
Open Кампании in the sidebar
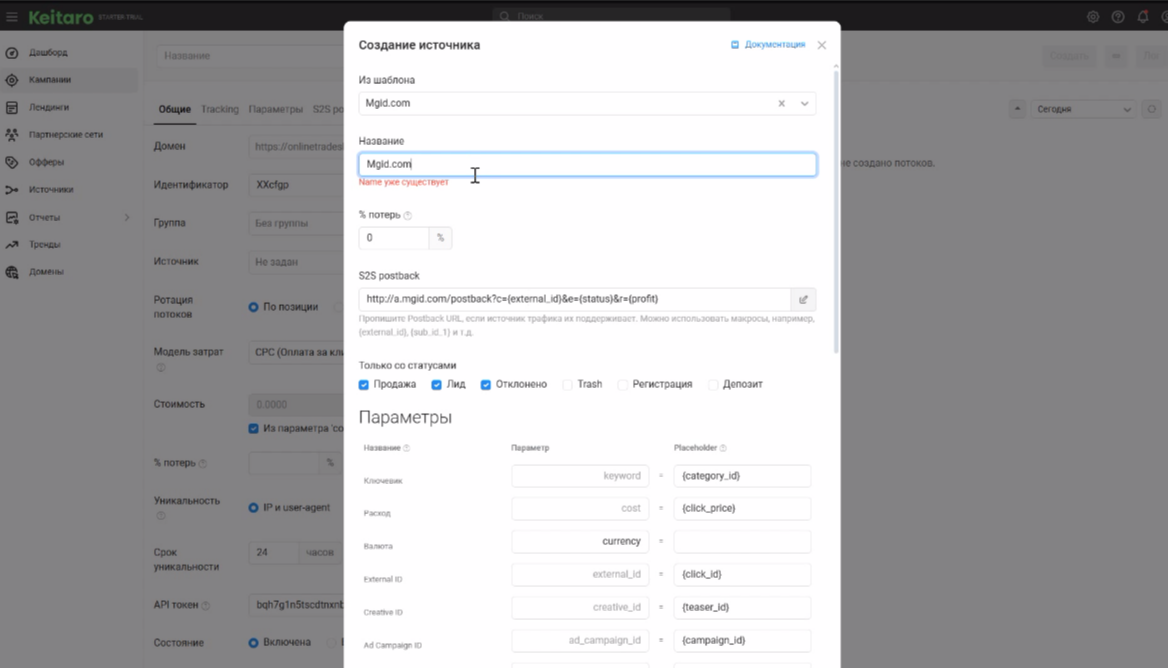50,80
